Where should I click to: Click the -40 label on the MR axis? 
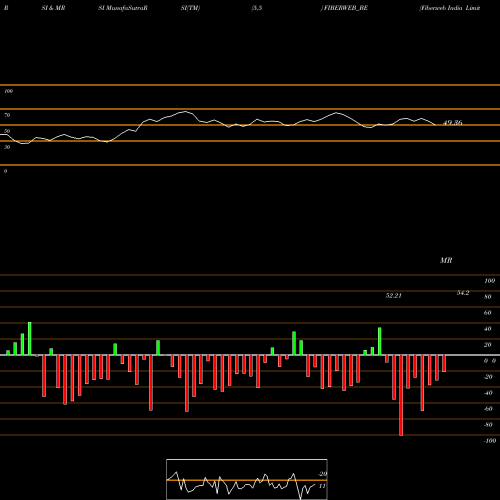coord(488,393)
